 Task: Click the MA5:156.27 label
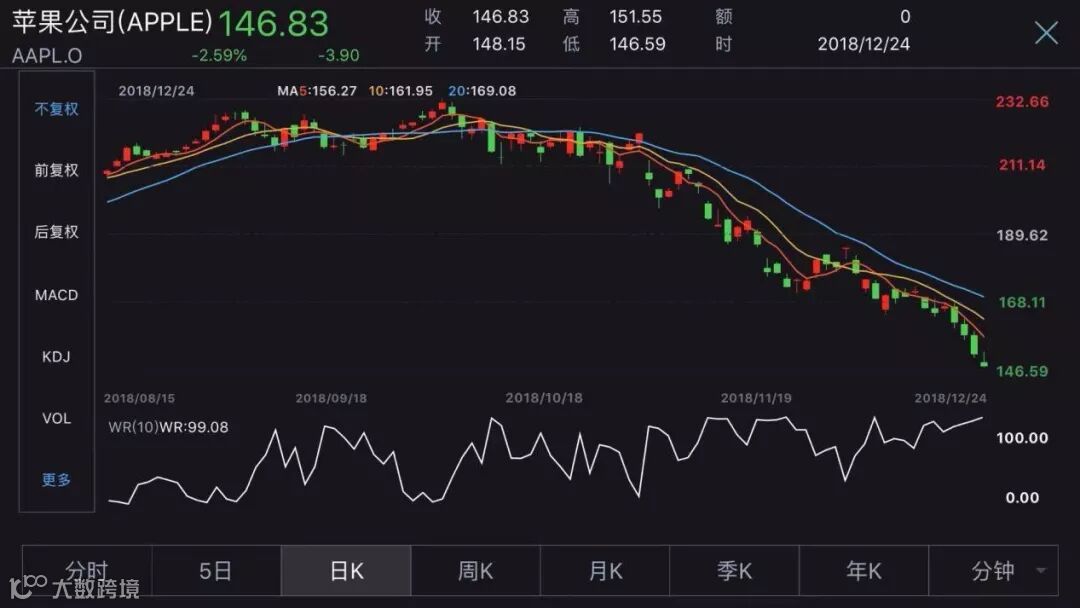(x=317, y=91)
